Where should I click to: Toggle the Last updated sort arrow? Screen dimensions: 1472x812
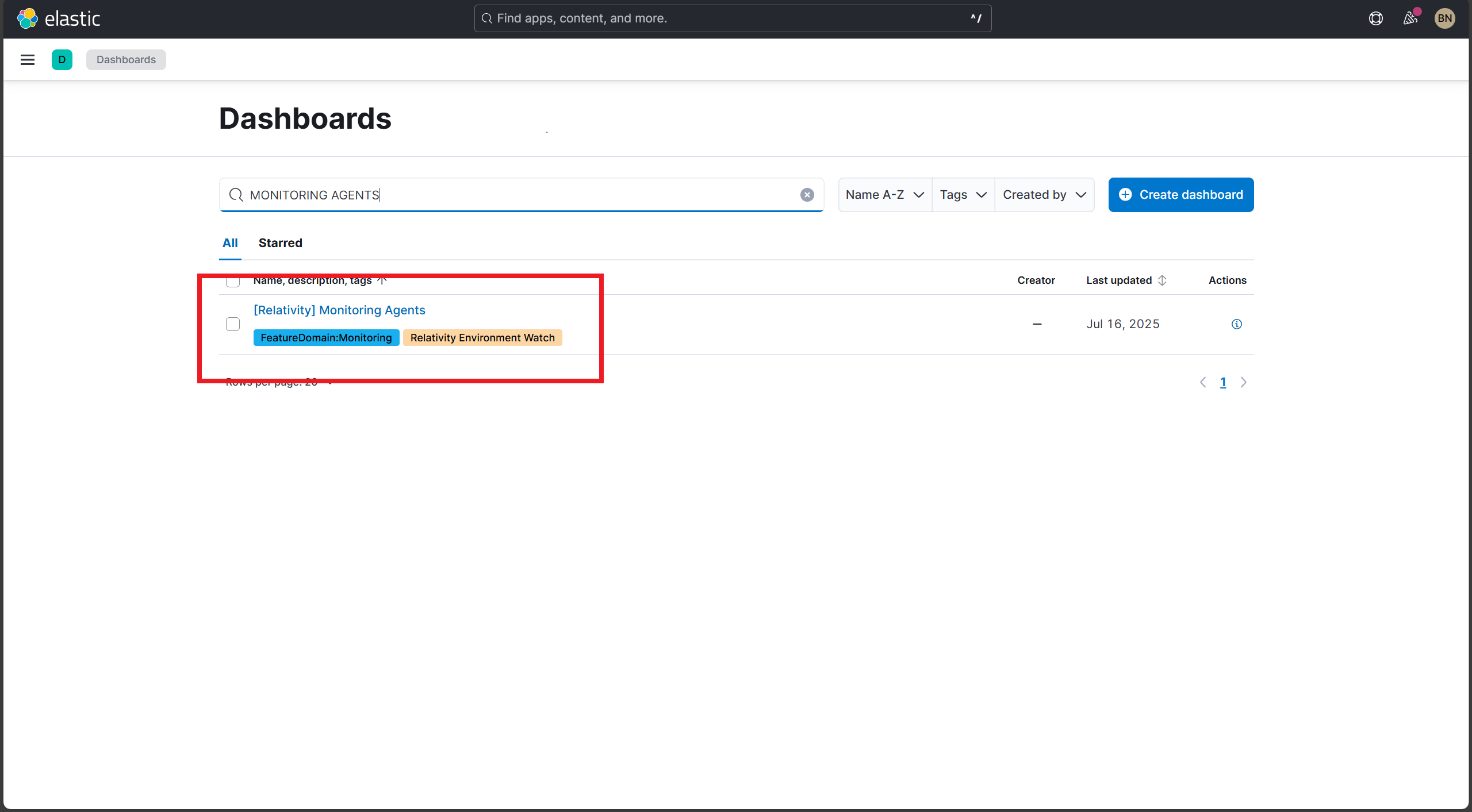click(x=1162, y=280)
